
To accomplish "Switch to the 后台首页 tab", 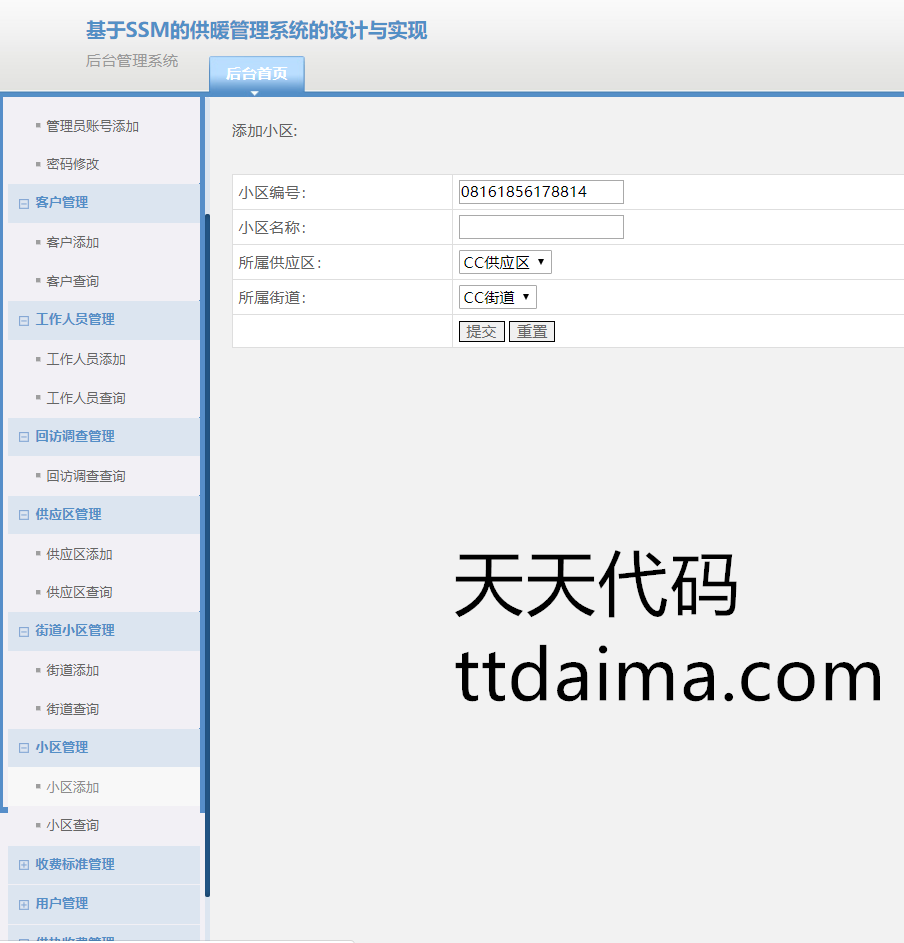I will (x=256, y=73).
